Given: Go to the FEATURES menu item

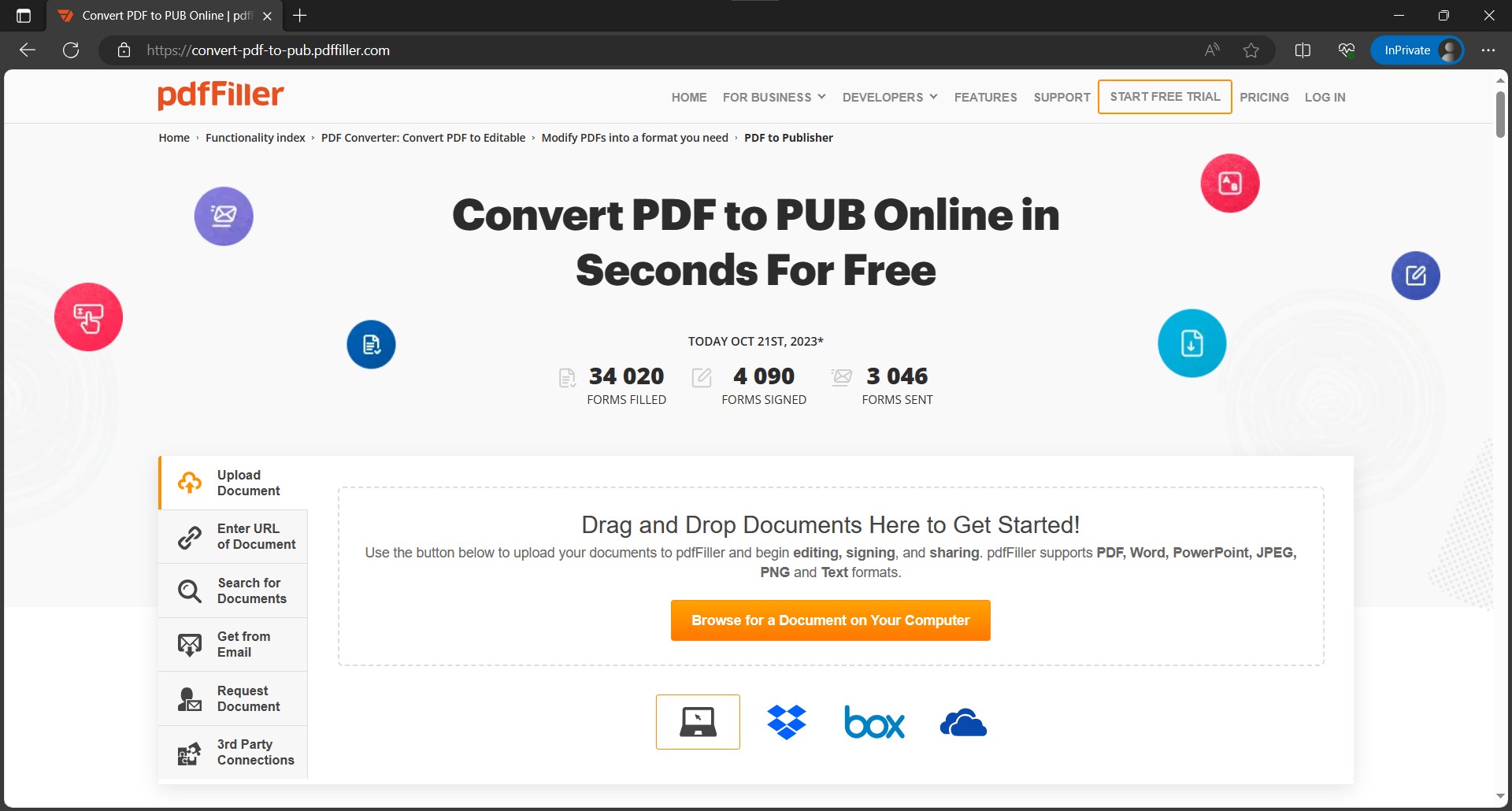Looking at the screenshot, I should coord(985,97).
